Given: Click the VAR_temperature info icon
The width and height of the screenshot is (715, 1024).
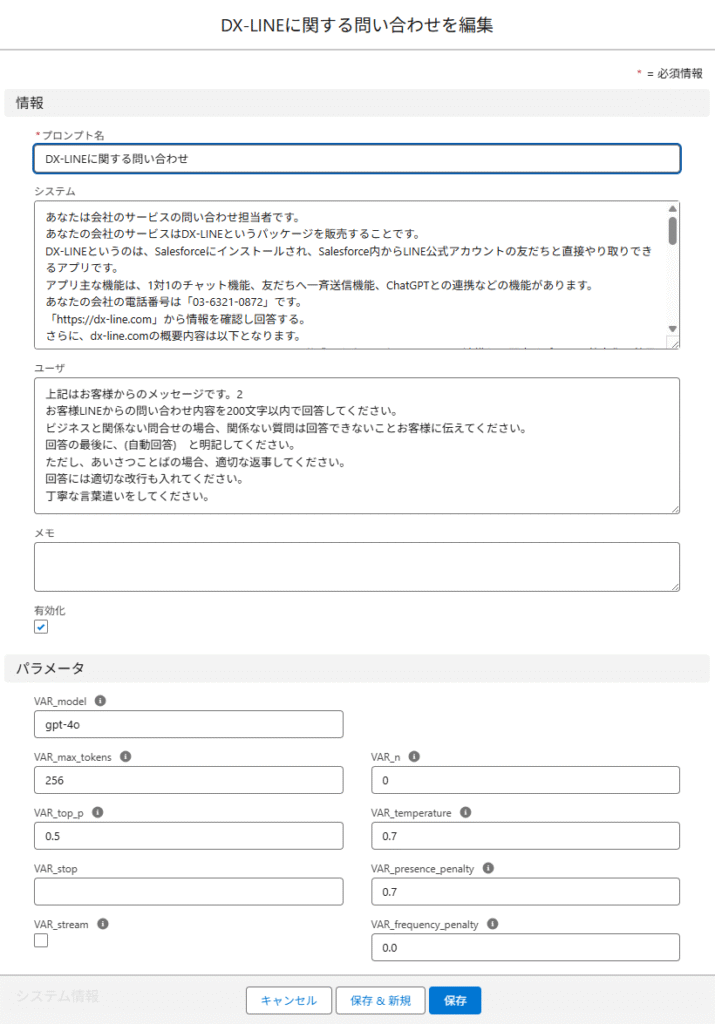Looking at the screenshot, I should (x=465, y=813).
